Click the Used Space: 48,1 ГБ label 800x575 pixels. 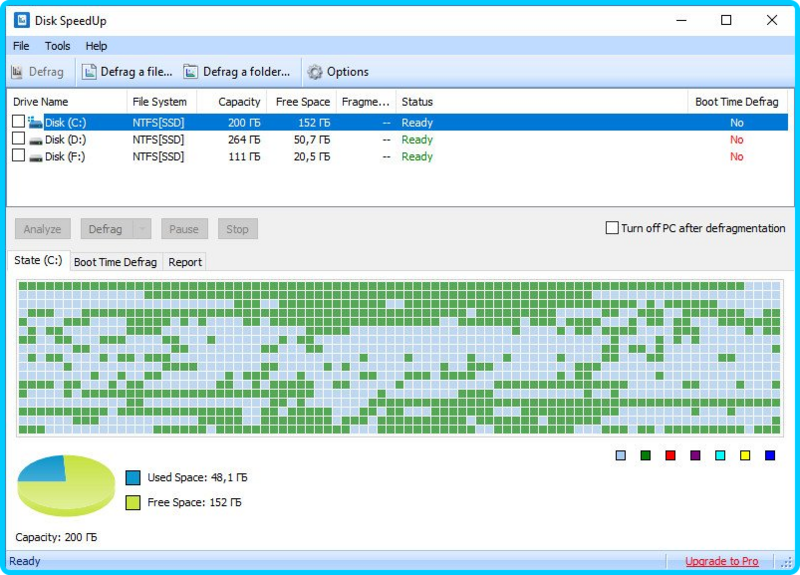coord(197,478)
